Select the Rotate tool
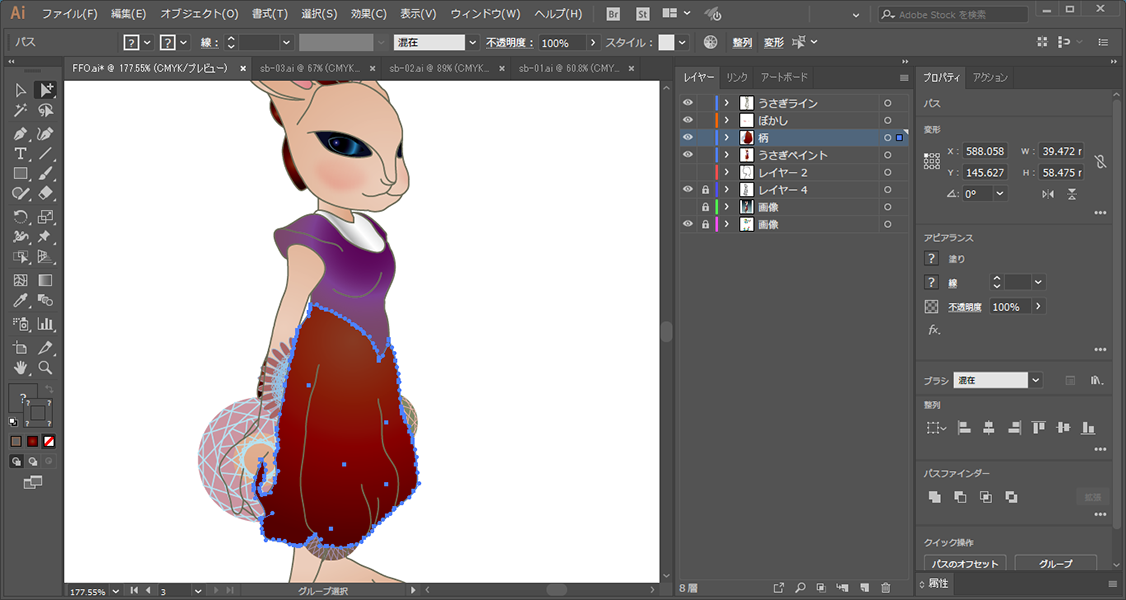 point(20,217)
